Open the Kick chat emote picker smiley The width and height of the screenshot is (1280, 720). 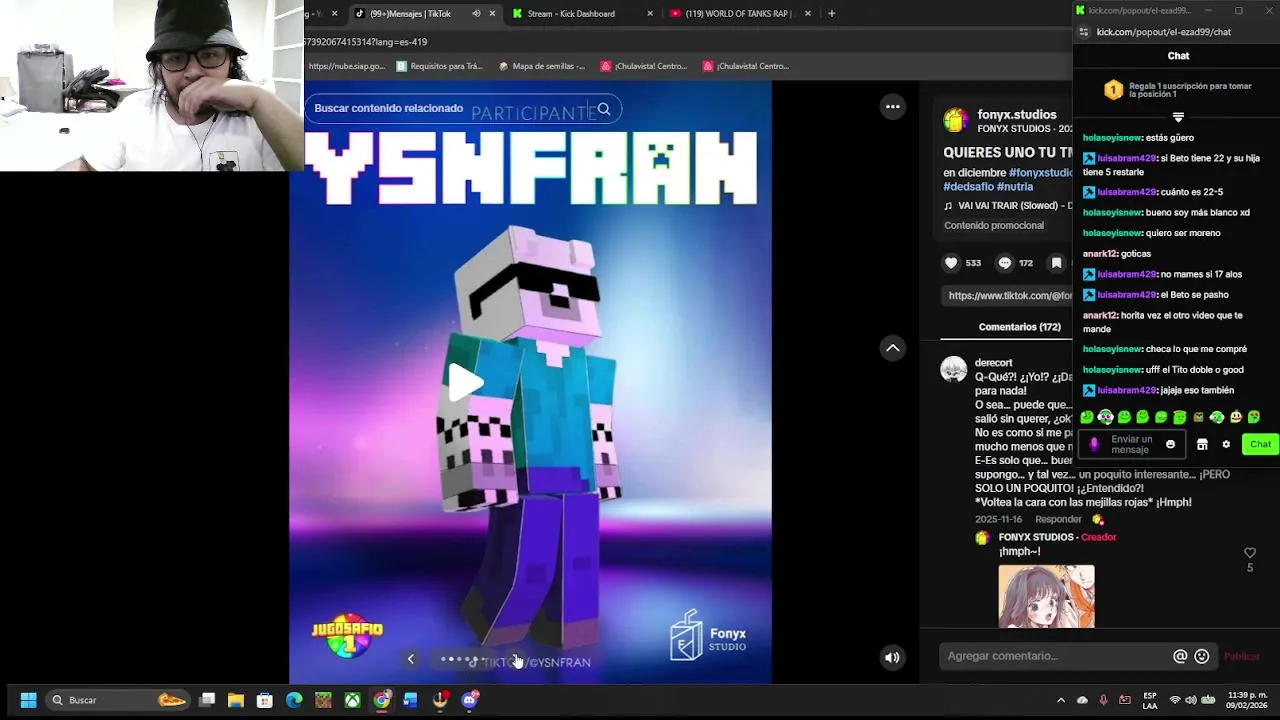pos(1170,445)
